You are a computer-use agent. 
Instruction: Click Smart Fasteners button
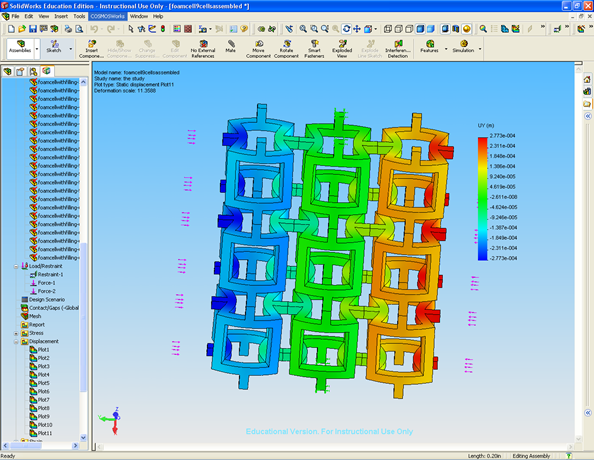click(x=314, y=49)
